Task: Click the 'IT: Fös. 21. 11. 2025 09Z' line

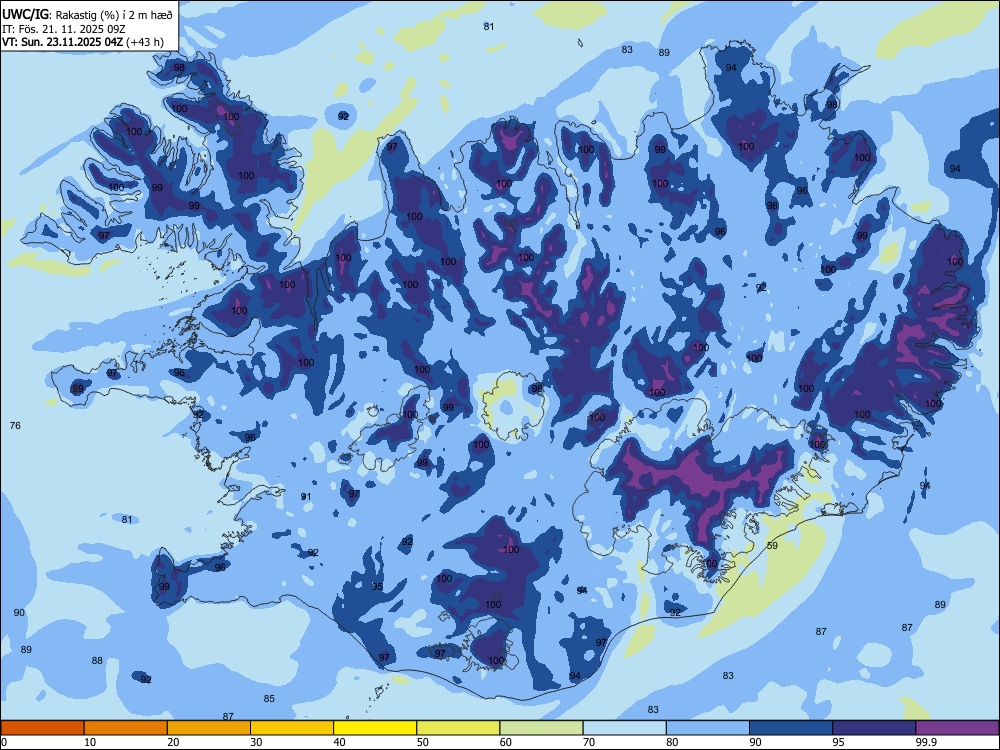Action: [x=64, y=29]
